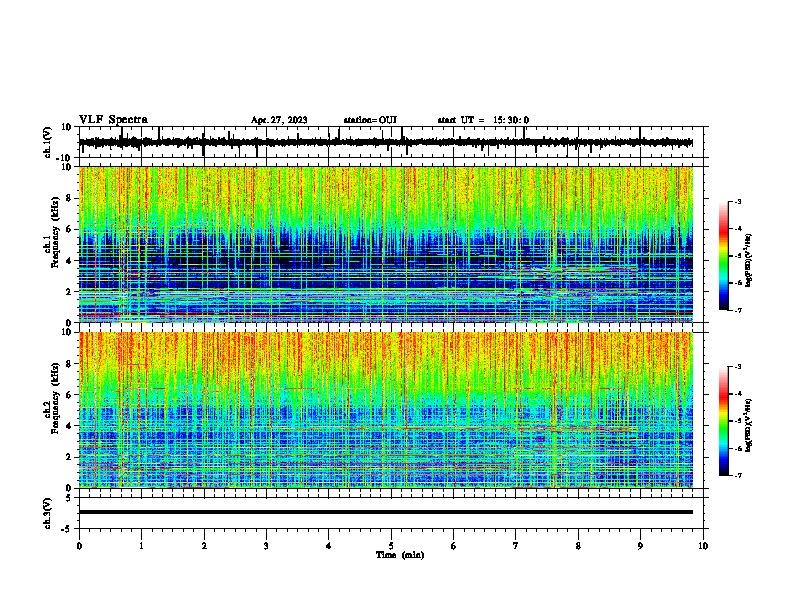Select the "Apr. 27, 2023" date text

click(279, 120)
